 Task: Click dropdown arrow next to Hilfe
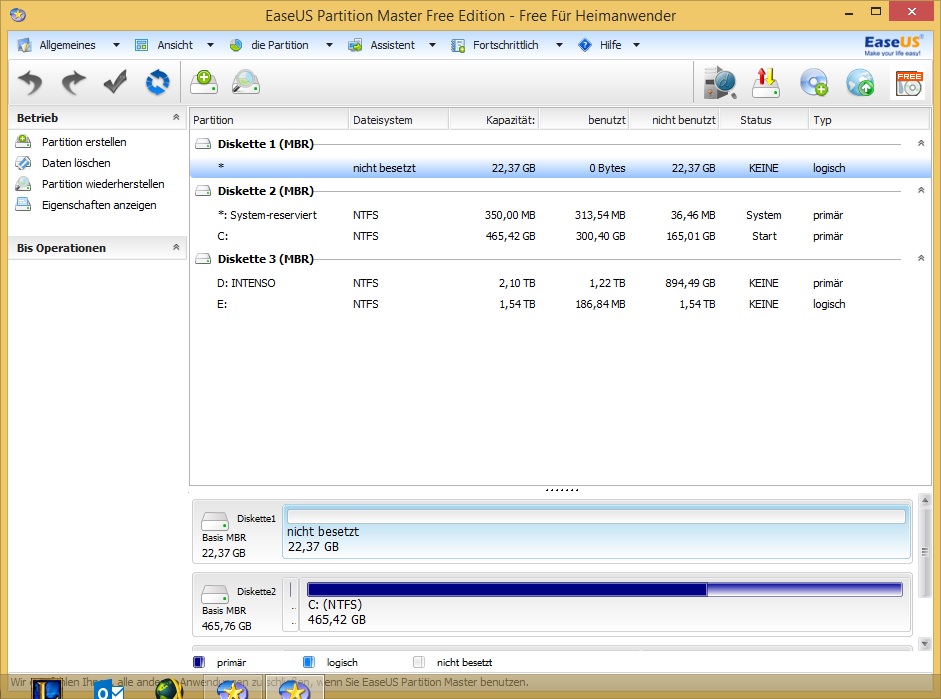pyautogui.click(x=636, y=45)
